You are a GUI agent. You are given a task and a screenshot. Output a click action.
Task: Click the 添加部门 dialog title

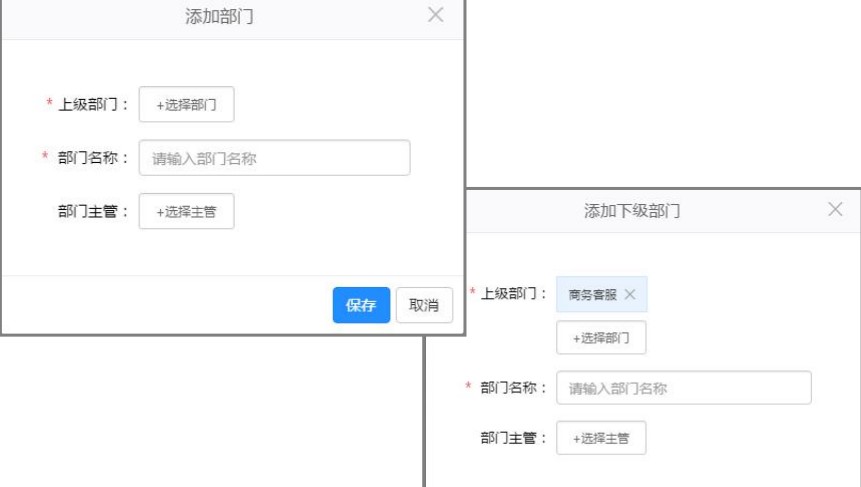click(219, 16)
